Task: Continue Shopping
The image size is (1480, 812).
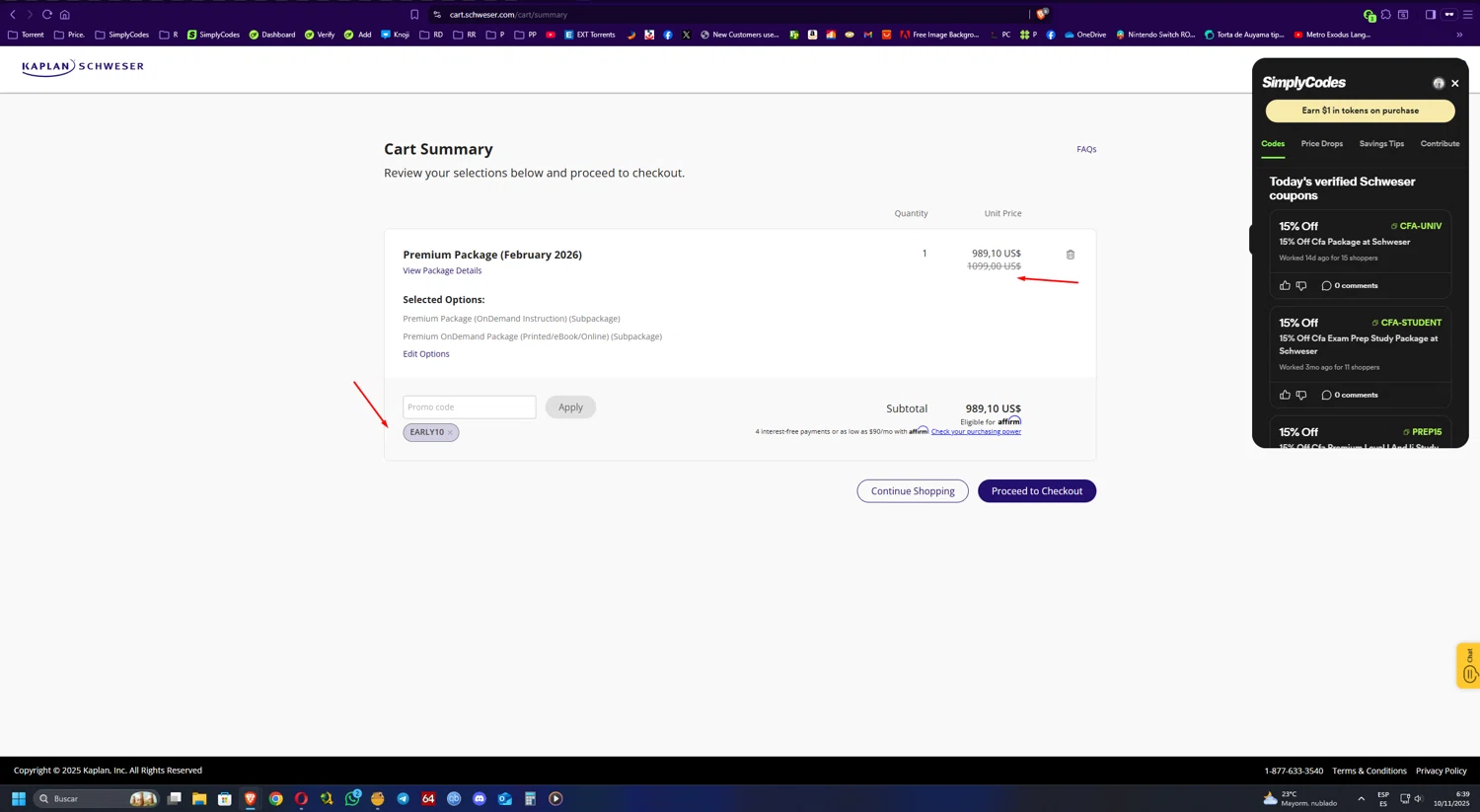Action: tap(913, 490)
